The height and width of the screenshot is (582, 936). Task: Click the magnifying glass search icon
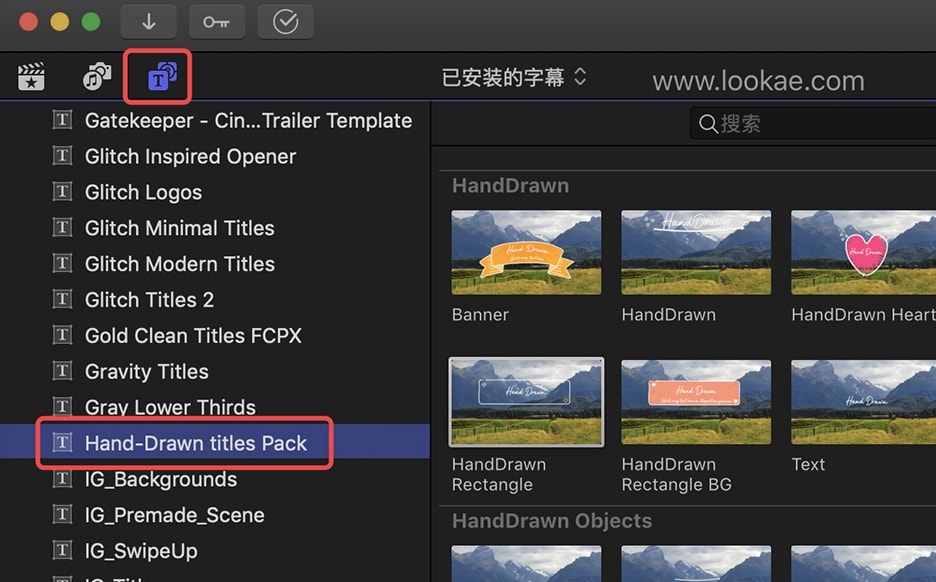pyautogui.click(x=708, y=124)
